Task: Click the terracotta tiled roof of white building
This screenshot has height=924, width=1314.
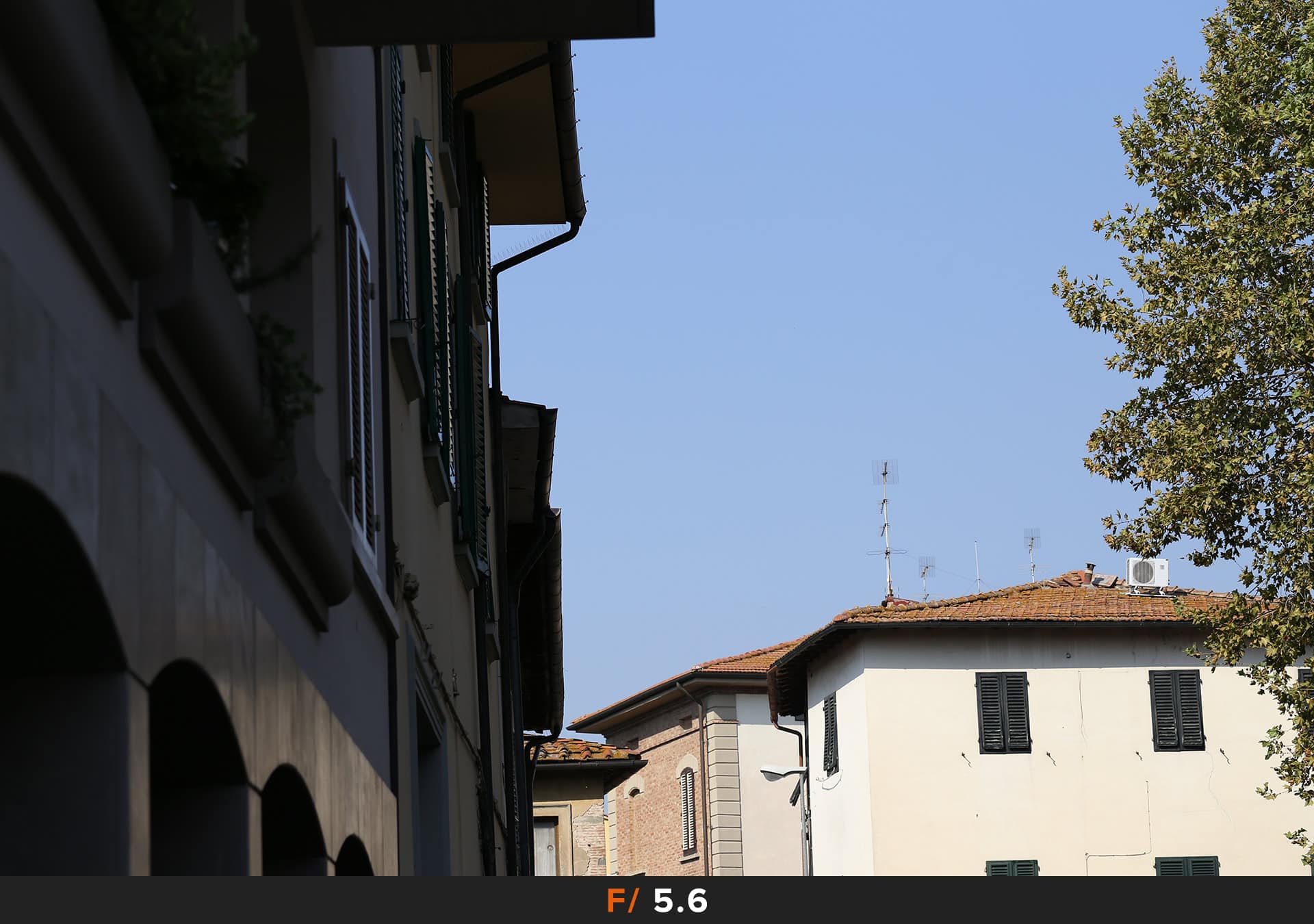Action: pyautogui.click(x=1027, y=606)
